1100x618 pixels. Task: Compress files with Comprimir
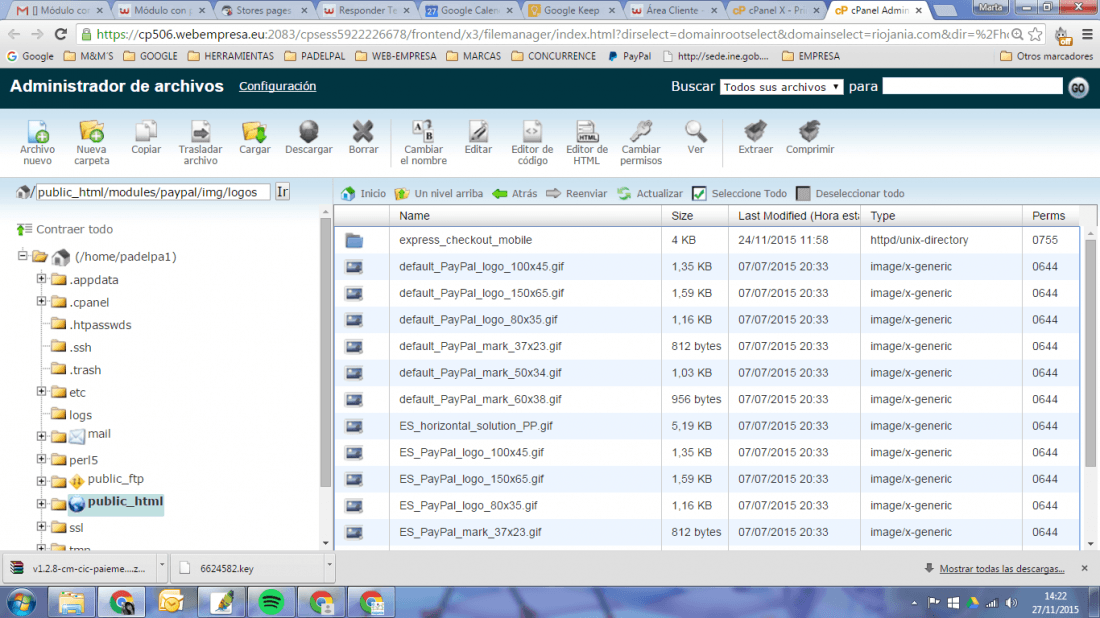coord(810,137)
